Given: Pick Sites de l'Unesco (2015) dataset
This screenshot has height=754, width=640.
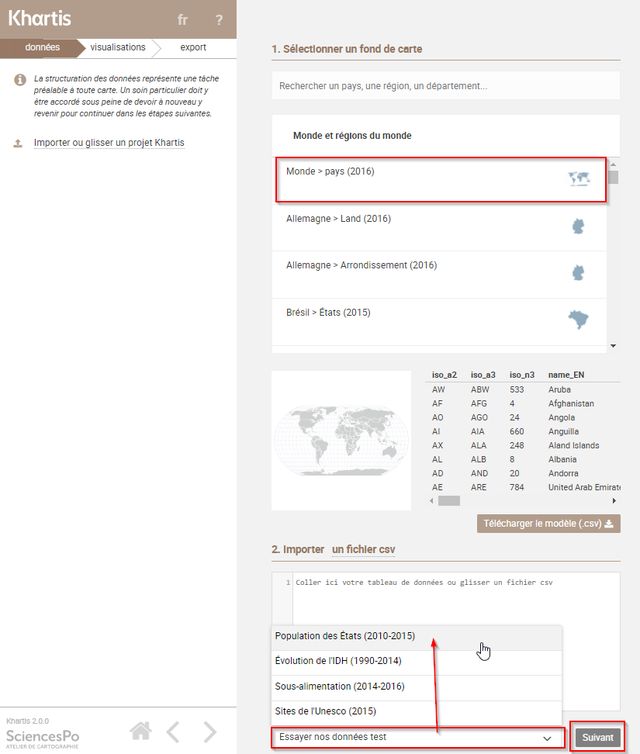Looking at the screenshot, I should pos(325,711).
